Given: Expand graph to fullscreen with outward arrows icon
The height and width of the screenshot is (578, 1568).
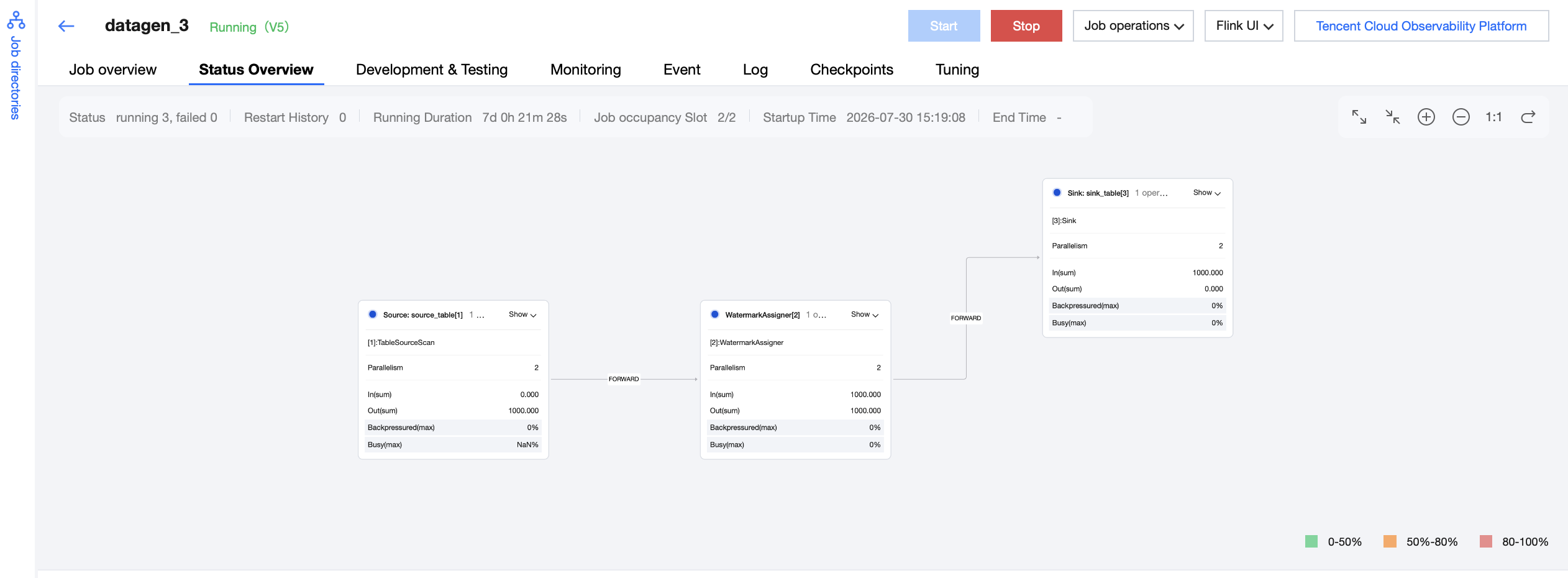Looking at the screenshot, I should (x=1359, y=117).
